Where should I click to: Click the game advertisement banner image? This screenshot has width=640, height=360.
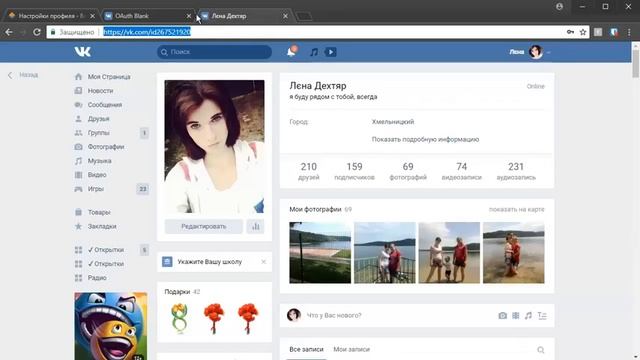click(x=111, y=326)
